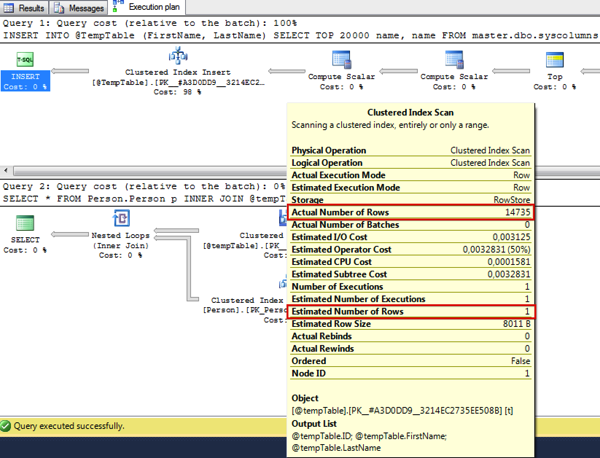Click the Estimated Execution Mode row
The height and width of the screenshot is (458, 600).
(x=411, y=187)
